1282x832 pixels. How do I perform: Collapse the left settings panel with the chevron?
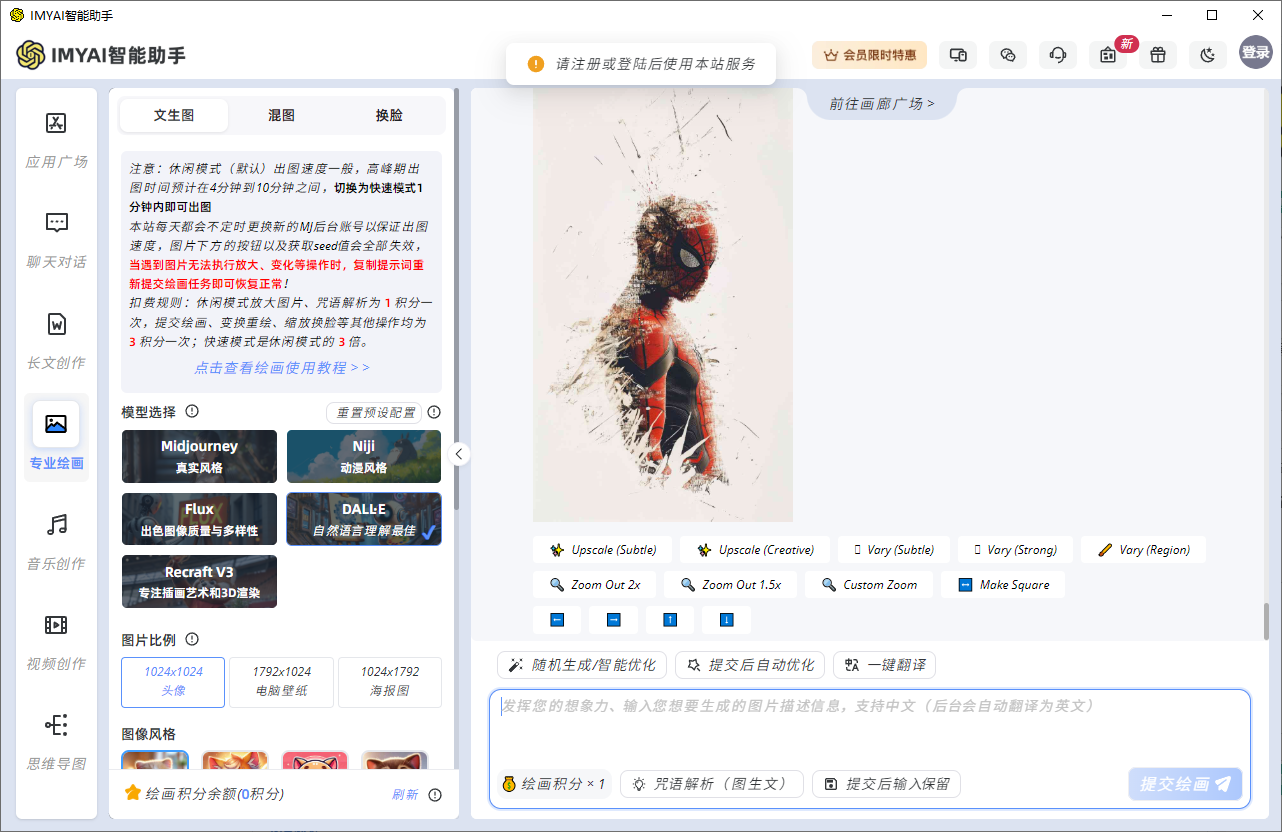pyautogui.click(x=458, y=454)
